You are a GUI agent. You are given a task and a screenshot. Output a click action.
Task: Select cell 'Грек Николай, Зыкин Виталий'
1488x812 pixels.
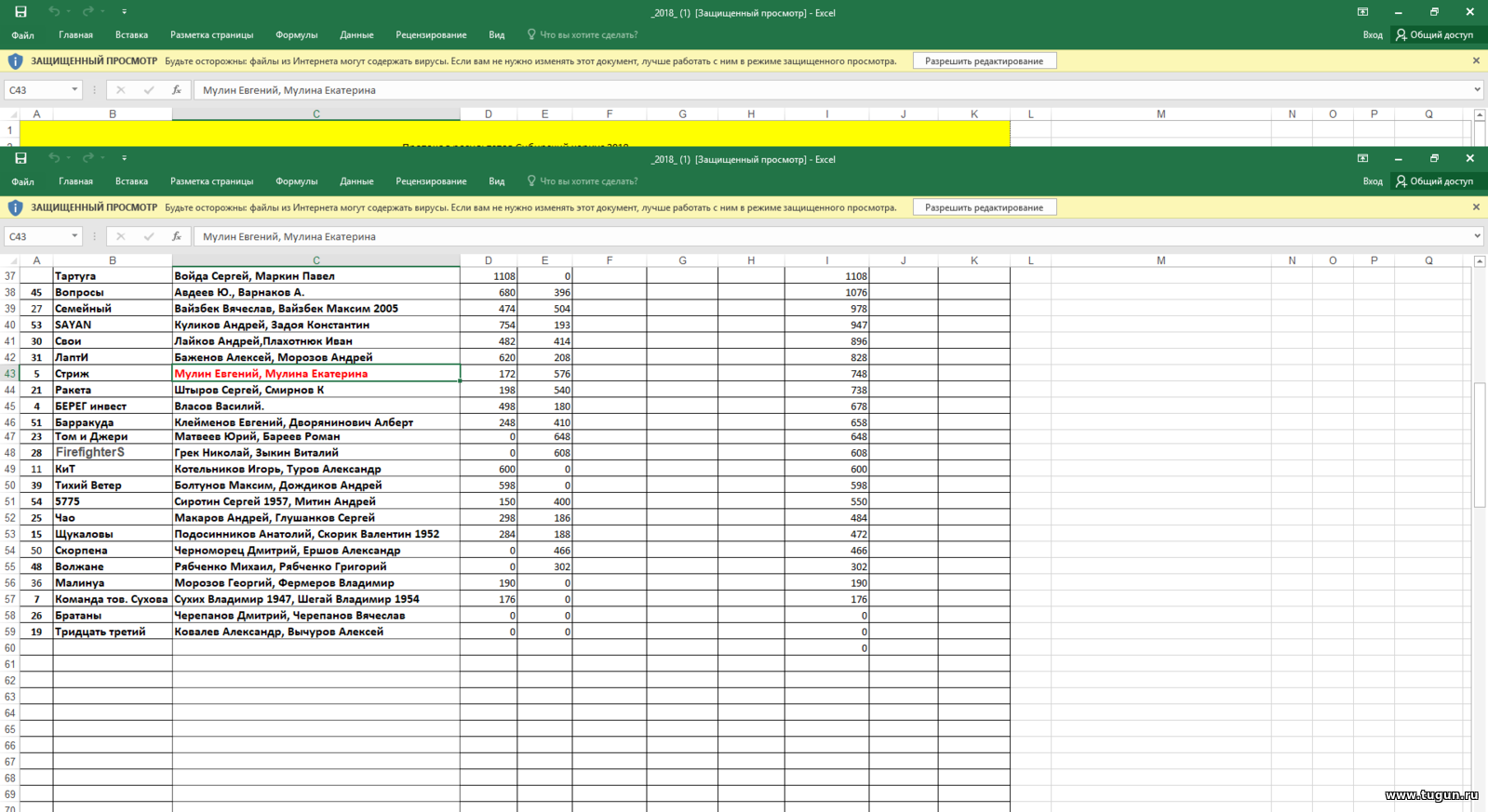pyautogui.click(x=316, y=452)
